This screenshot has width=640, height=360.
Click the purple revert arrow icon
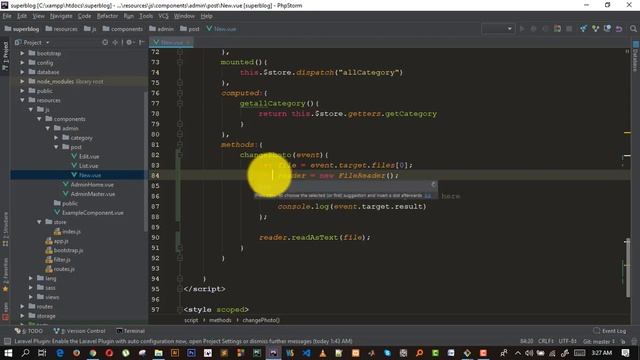coord(619,29)
